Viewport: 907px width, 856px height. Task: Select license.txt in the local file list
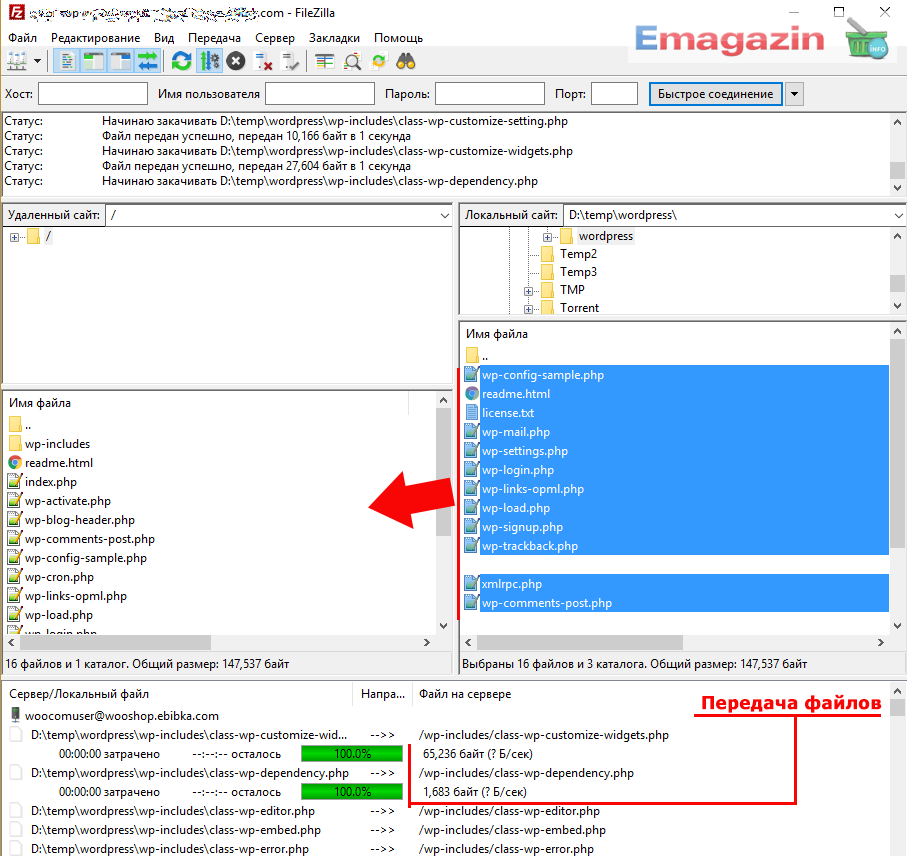click(x=677, y=413)
